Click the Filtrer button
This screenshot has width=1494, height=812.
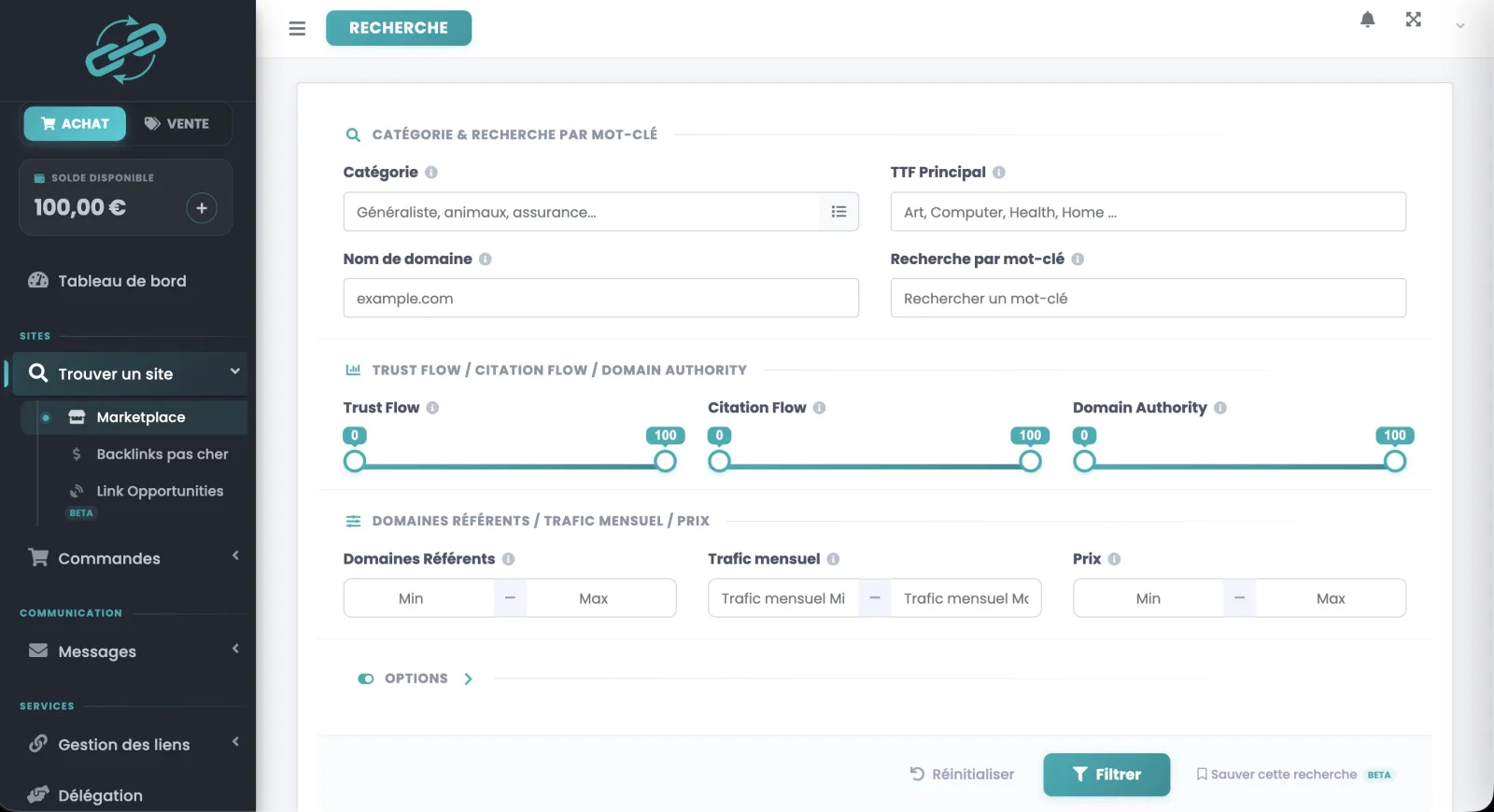coord(1106,775)
